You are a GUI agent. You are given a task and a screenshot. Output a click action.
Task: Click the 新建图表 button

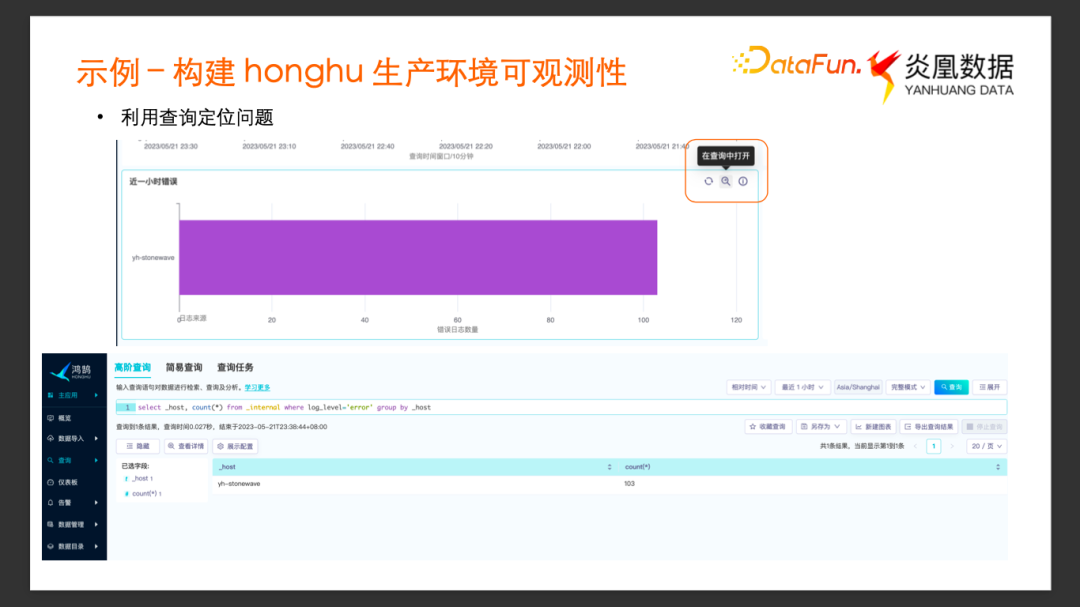pyautogui.click(x=873, y=426)
